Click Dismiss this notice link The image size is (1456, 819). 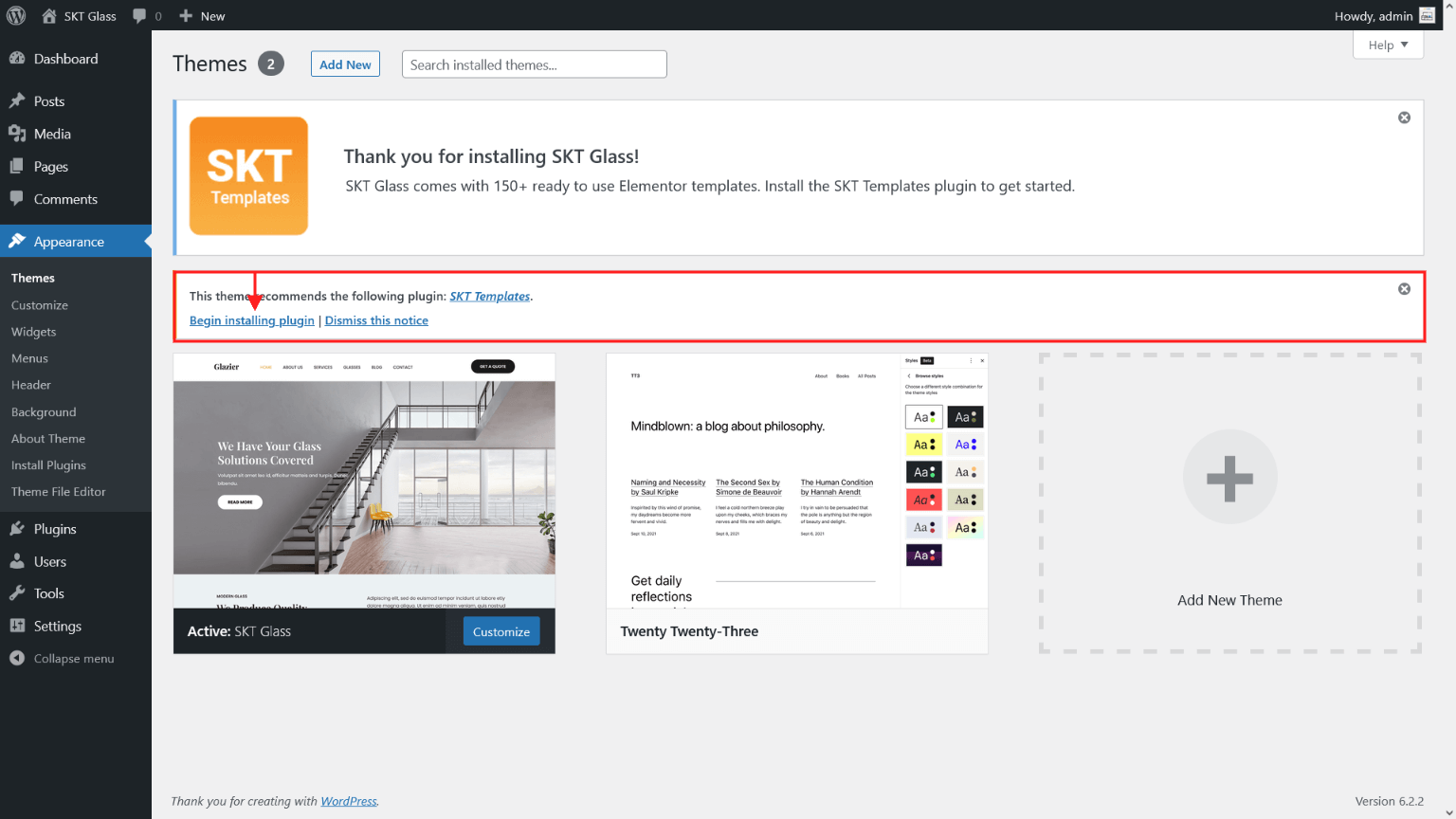tap(376, 320)
